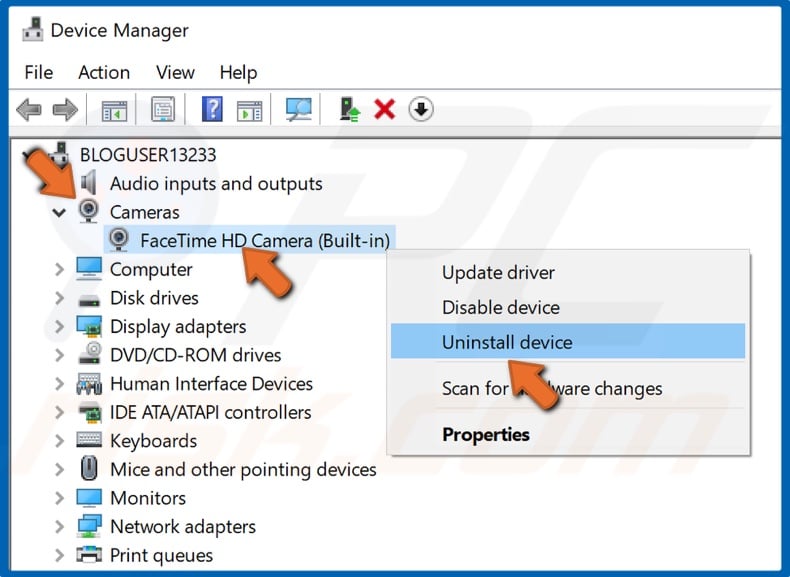The image size is (790, 577).
Task: Click the Mice and pointing devices icon
Action: (89, 468)
